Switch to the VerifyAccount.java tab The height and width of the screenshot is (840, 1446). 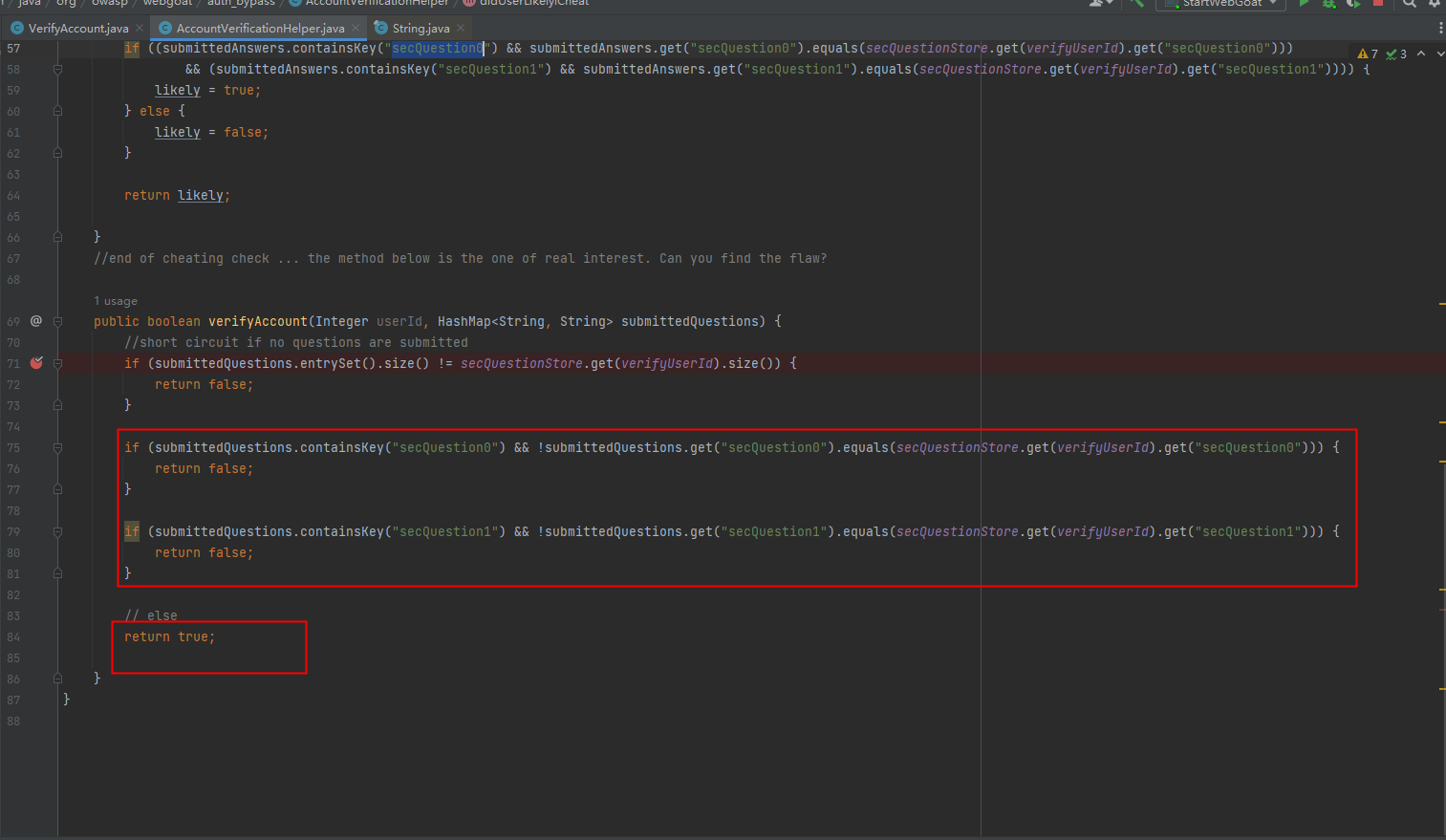tap(77, 28)
